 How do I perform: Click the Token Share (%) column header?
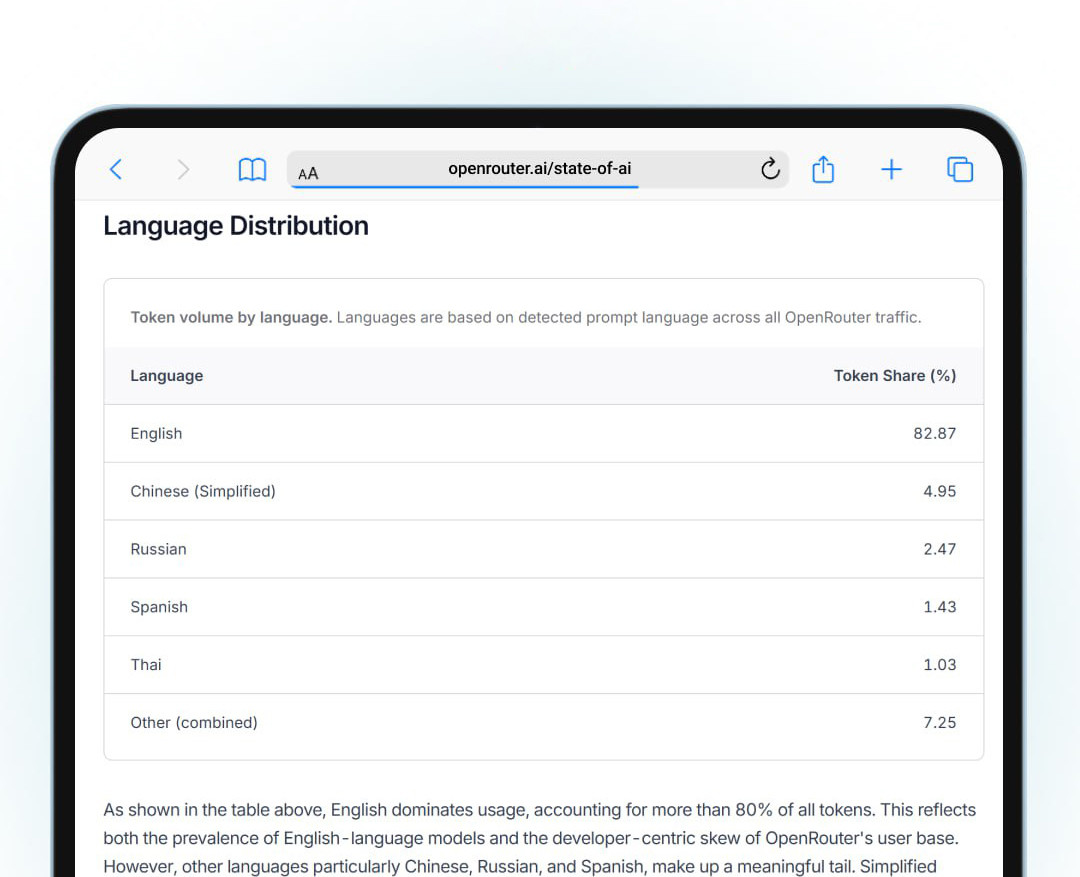(894, 376)
